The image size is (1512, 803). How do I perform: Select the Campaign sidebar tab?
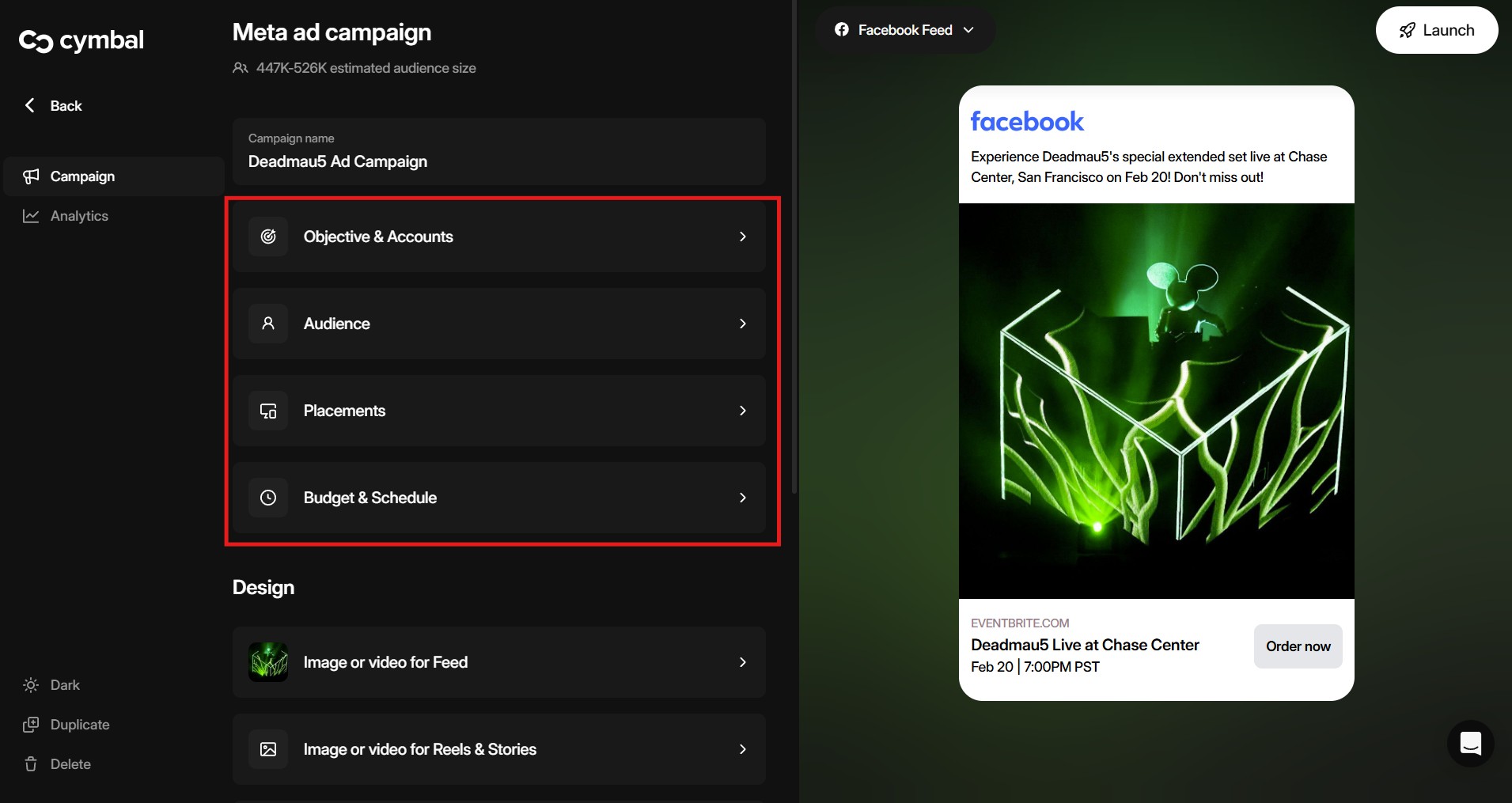coord(81,176)
